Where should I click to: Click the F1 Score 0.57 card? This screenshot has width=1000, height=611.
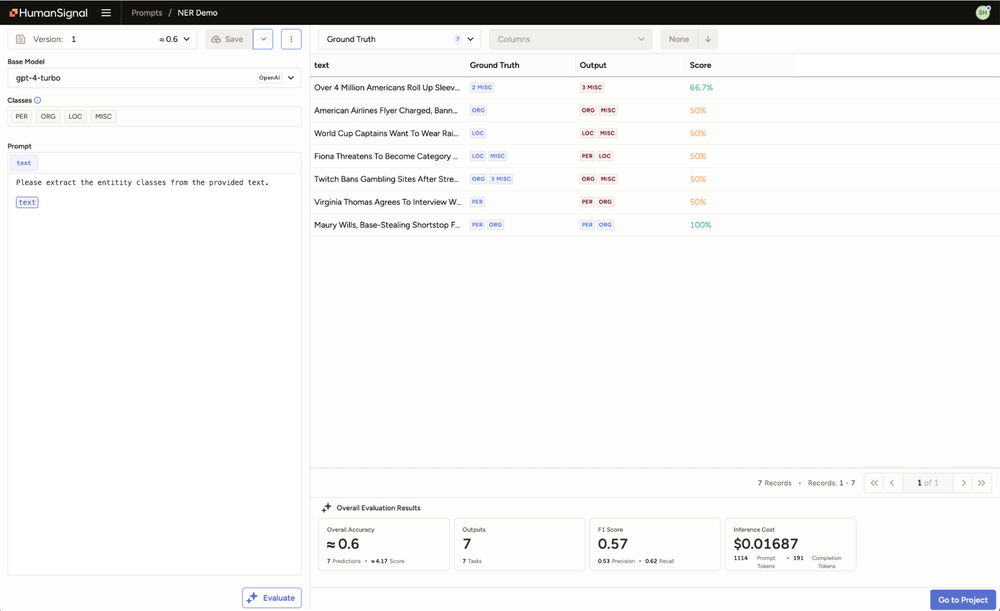click(655, 545)
